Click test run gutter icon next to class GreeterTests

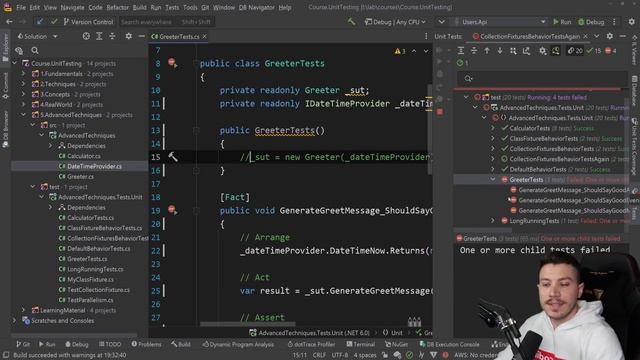point(172,63)
